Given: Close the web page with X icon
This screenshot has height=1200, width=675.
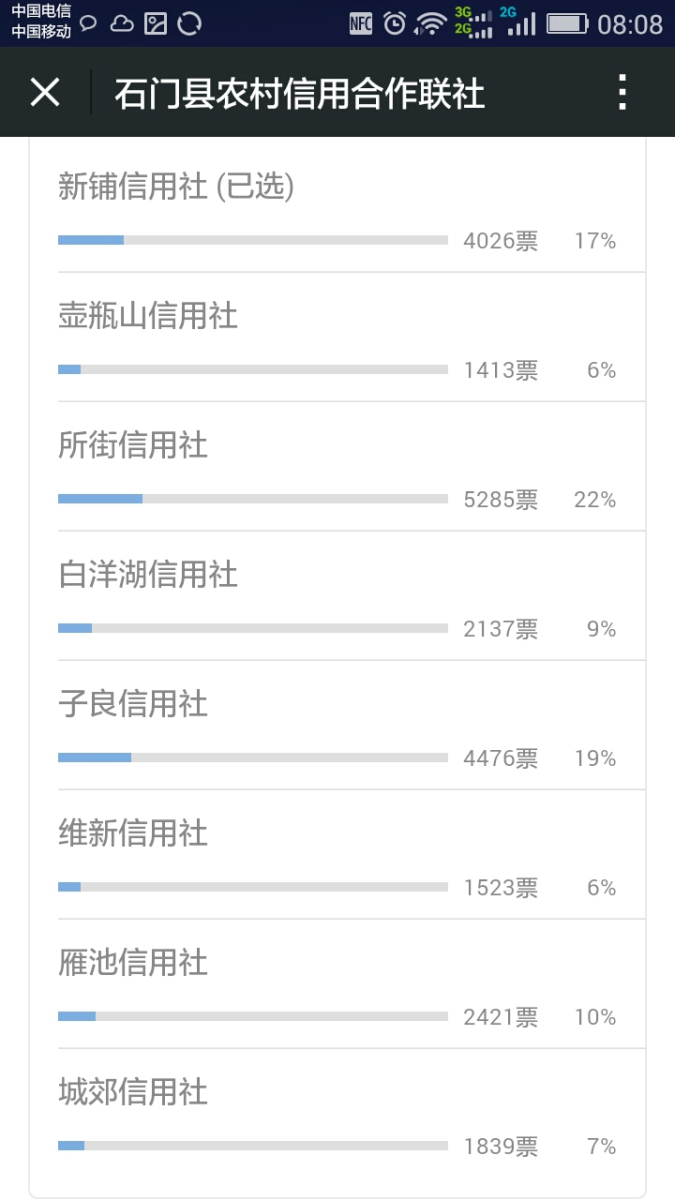Looking at the screenshot, I should (x=45, y=93).
